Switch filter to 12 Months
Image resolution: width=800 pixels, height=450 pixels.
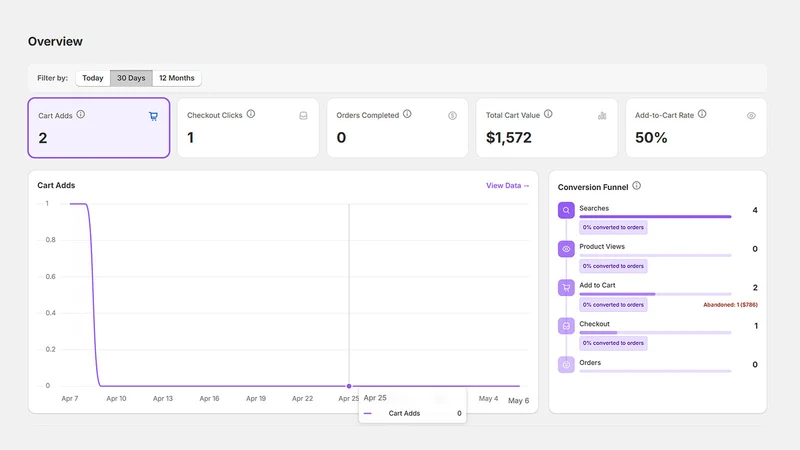(x=177, y=78)
